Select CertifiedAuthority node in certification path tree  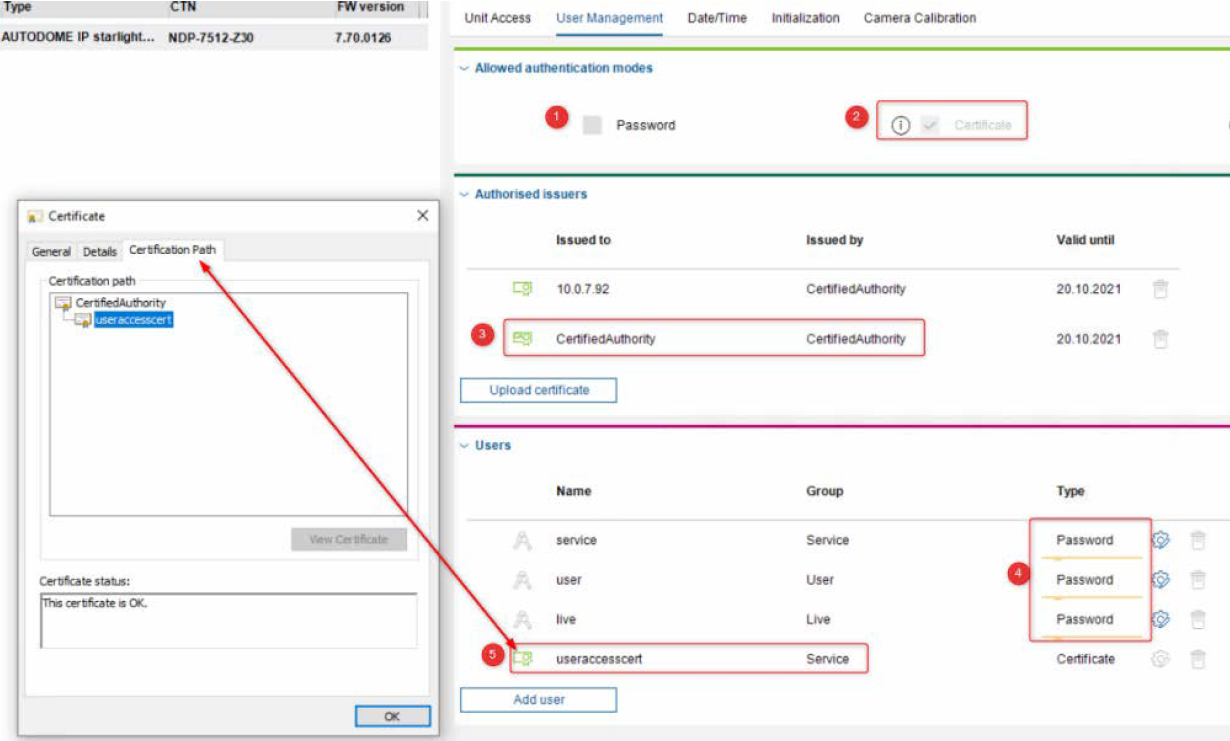point(121,303)
